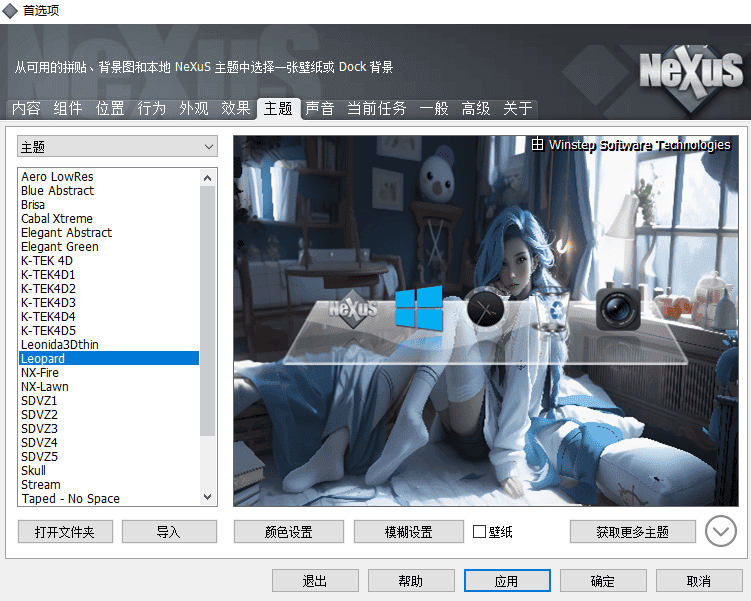751x601 pixels.
Task: Click the 获取更多主题 button
Action: pos(633,532)
